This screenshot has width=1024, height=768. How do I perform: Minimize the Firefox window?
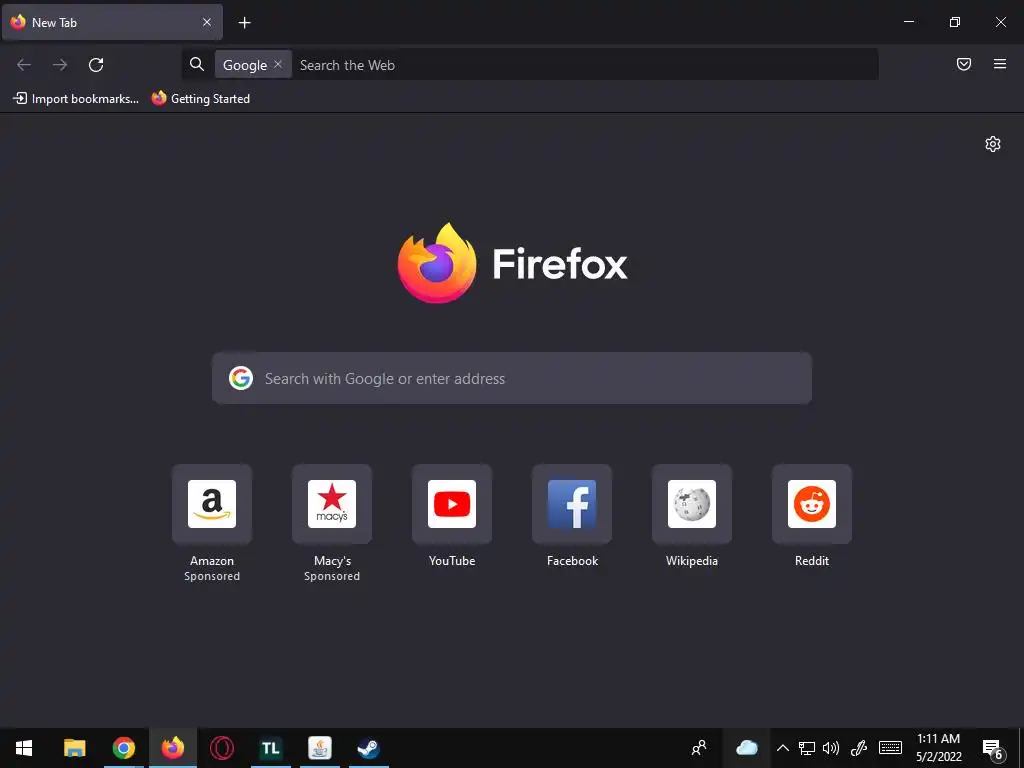tap(908, 22)
